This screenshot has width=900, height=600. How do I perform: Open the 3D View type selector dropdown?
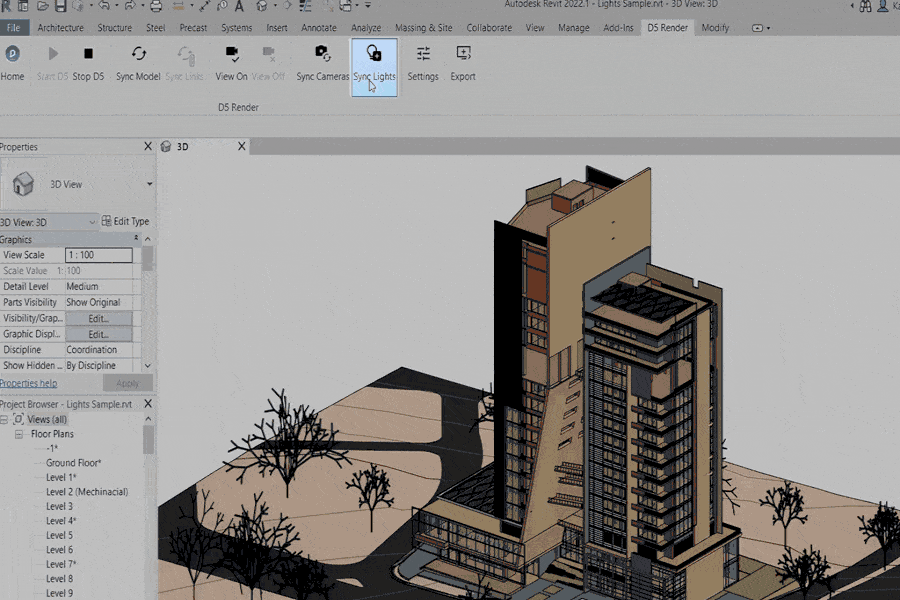coord(149,184)
